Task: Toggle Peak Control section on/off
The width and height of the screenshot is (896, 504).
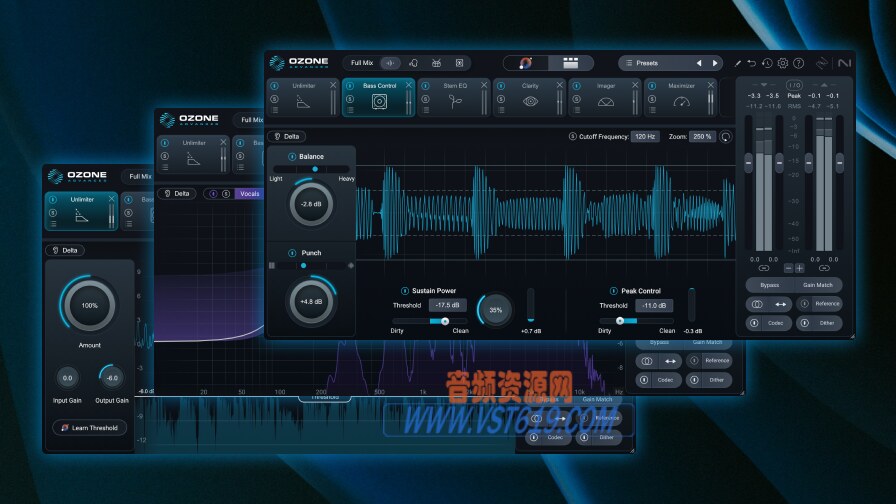Action: [613, 291]
